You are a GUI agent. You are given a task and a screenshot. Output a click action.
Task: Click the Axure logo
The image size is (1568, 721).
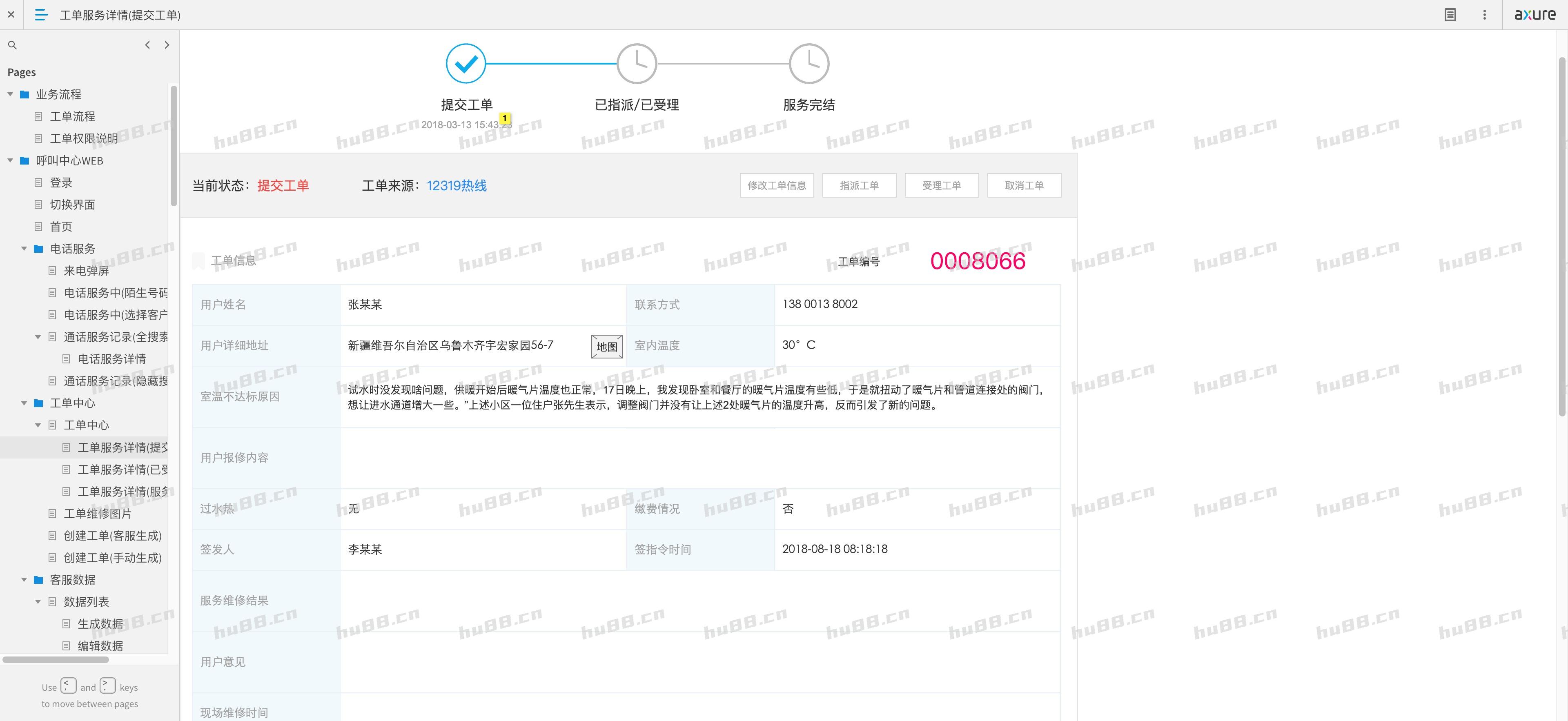tap(1535, 15)
